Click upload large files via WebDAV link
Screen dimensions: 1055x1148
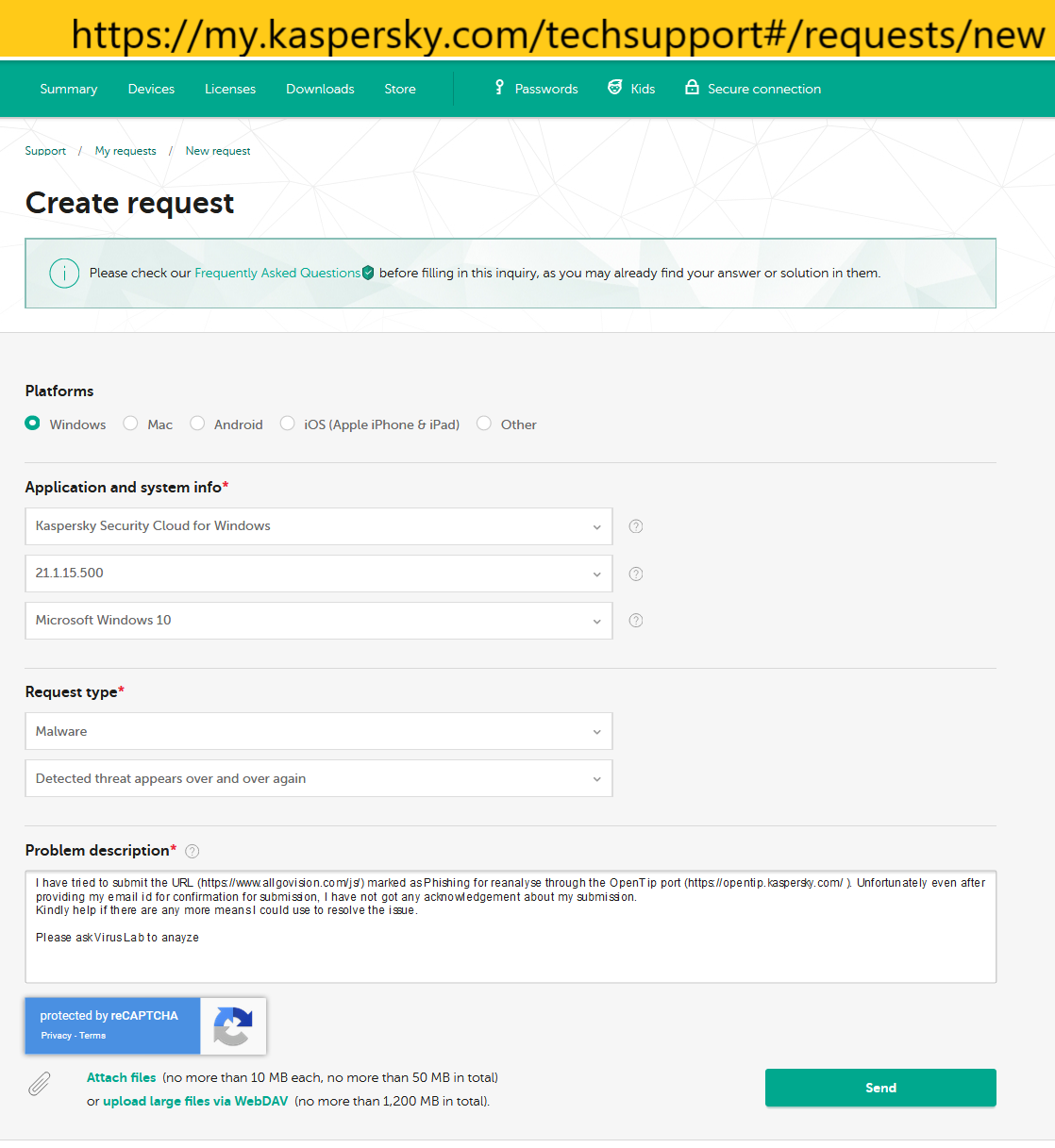click(x=195, y=1101)
